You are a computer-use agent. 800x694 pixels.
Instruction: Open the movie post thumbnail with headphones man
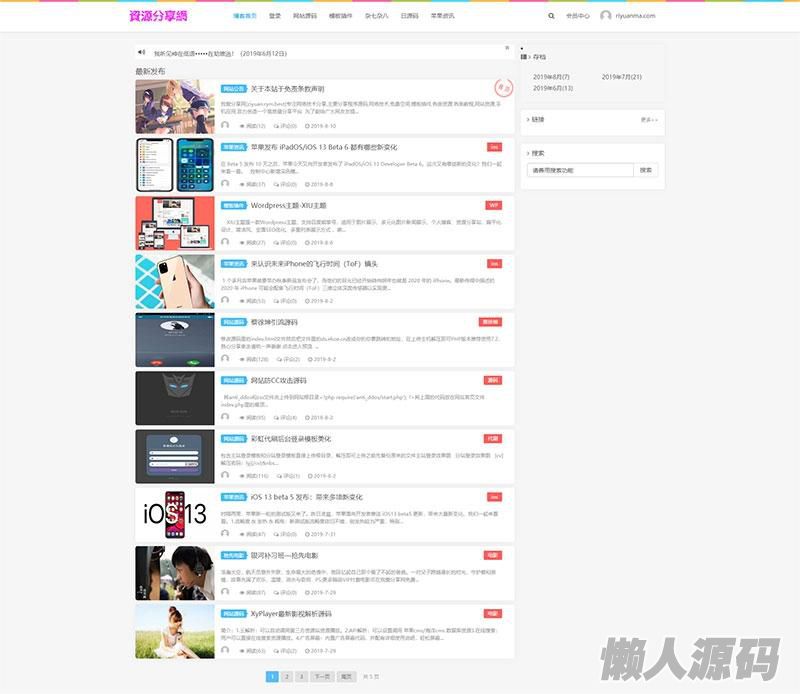tap(175, 573)
